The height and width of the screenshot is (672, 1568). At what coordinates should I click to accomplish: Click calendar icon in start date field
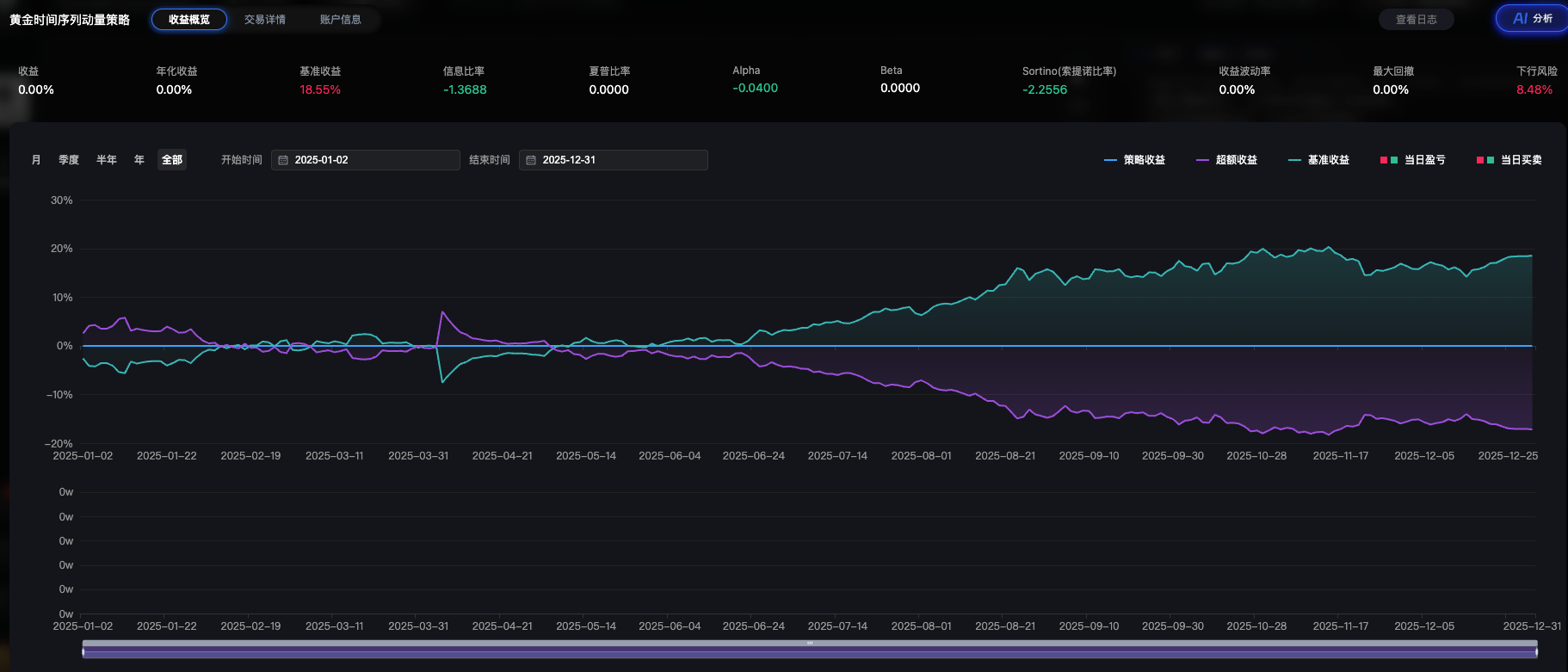click(x=283, y=160)
